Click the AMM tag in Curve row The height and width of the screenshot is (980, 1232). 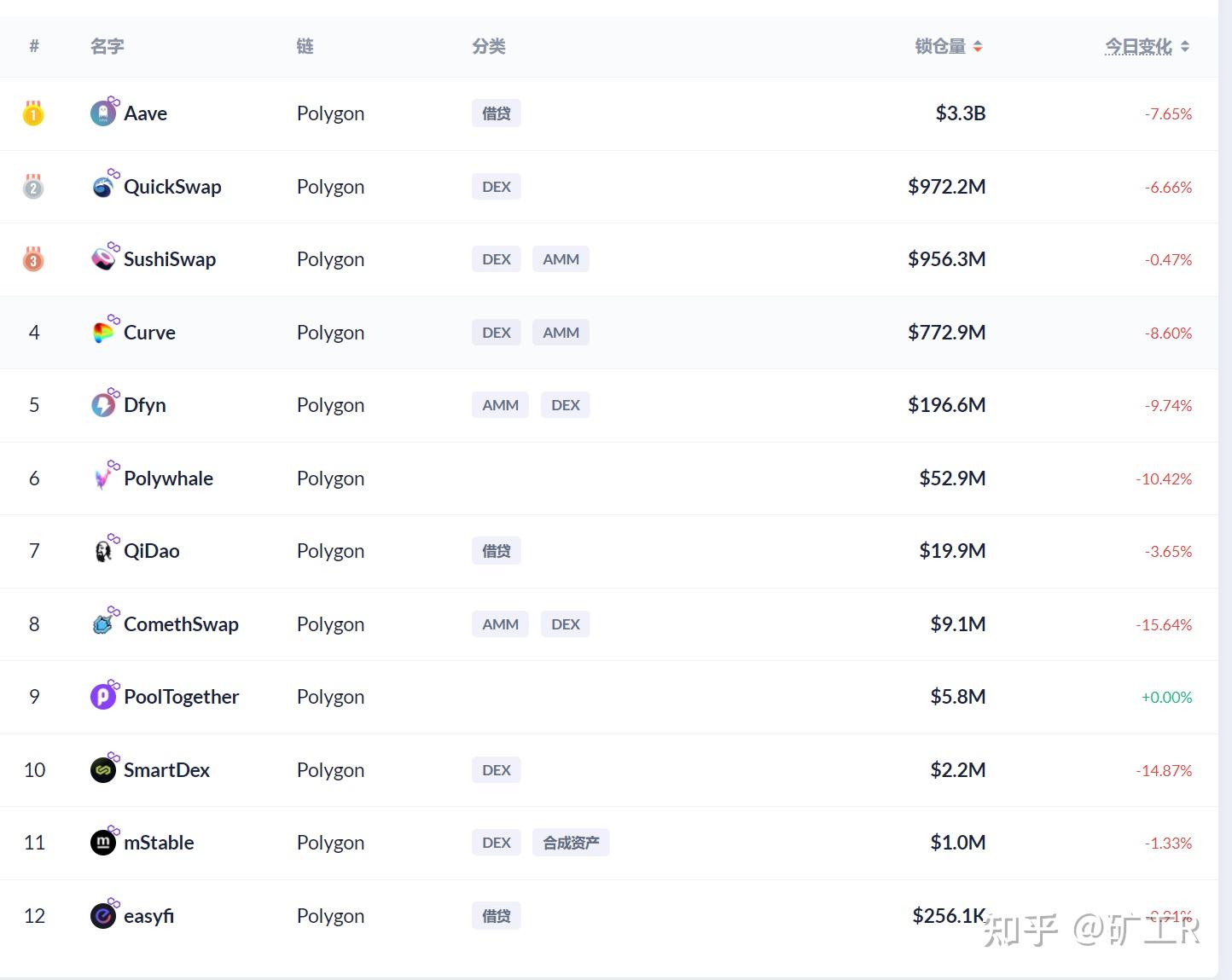pyautogui.click(x=561, y=333)
